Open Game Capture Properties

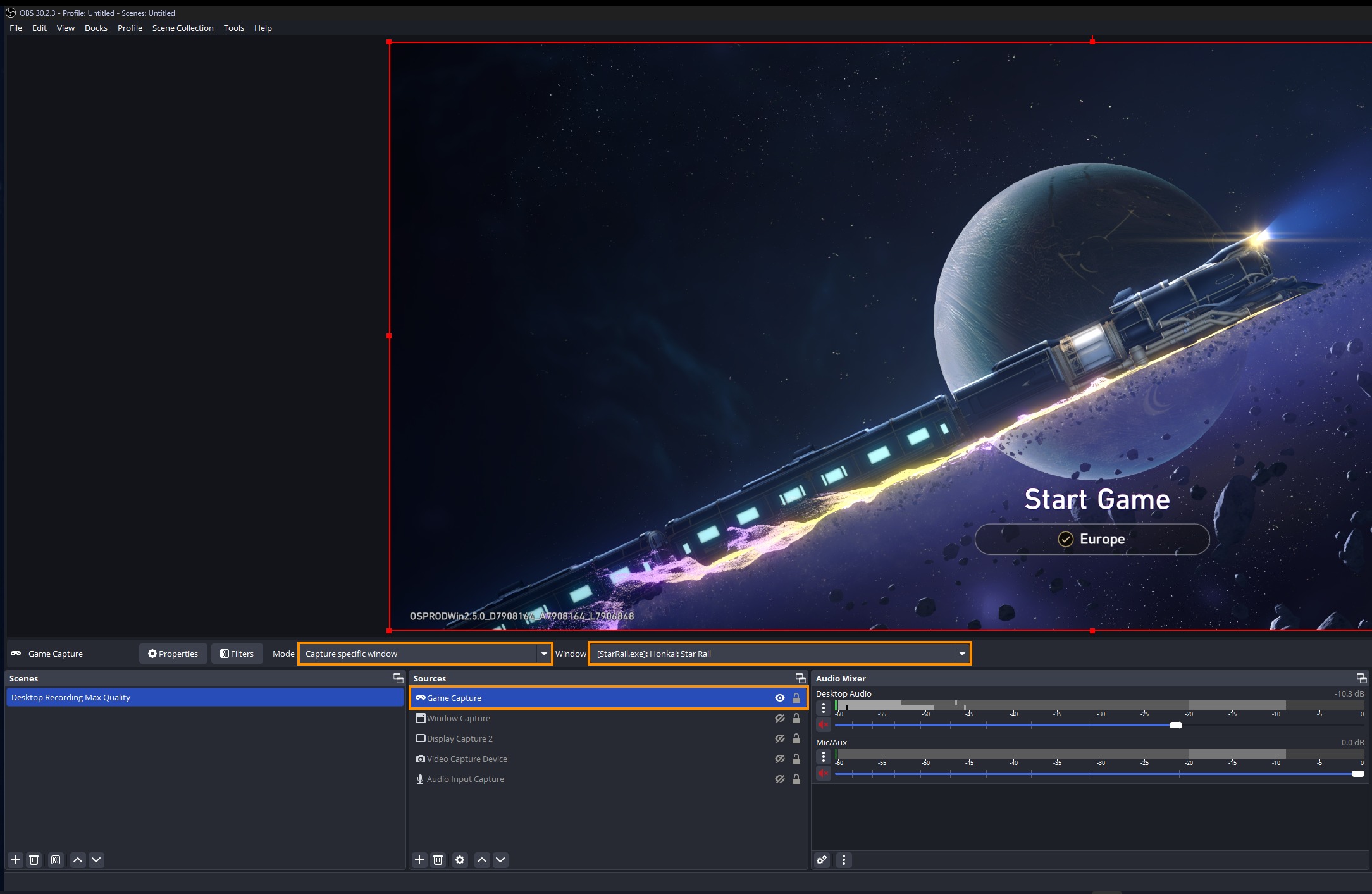click(173, 654)
